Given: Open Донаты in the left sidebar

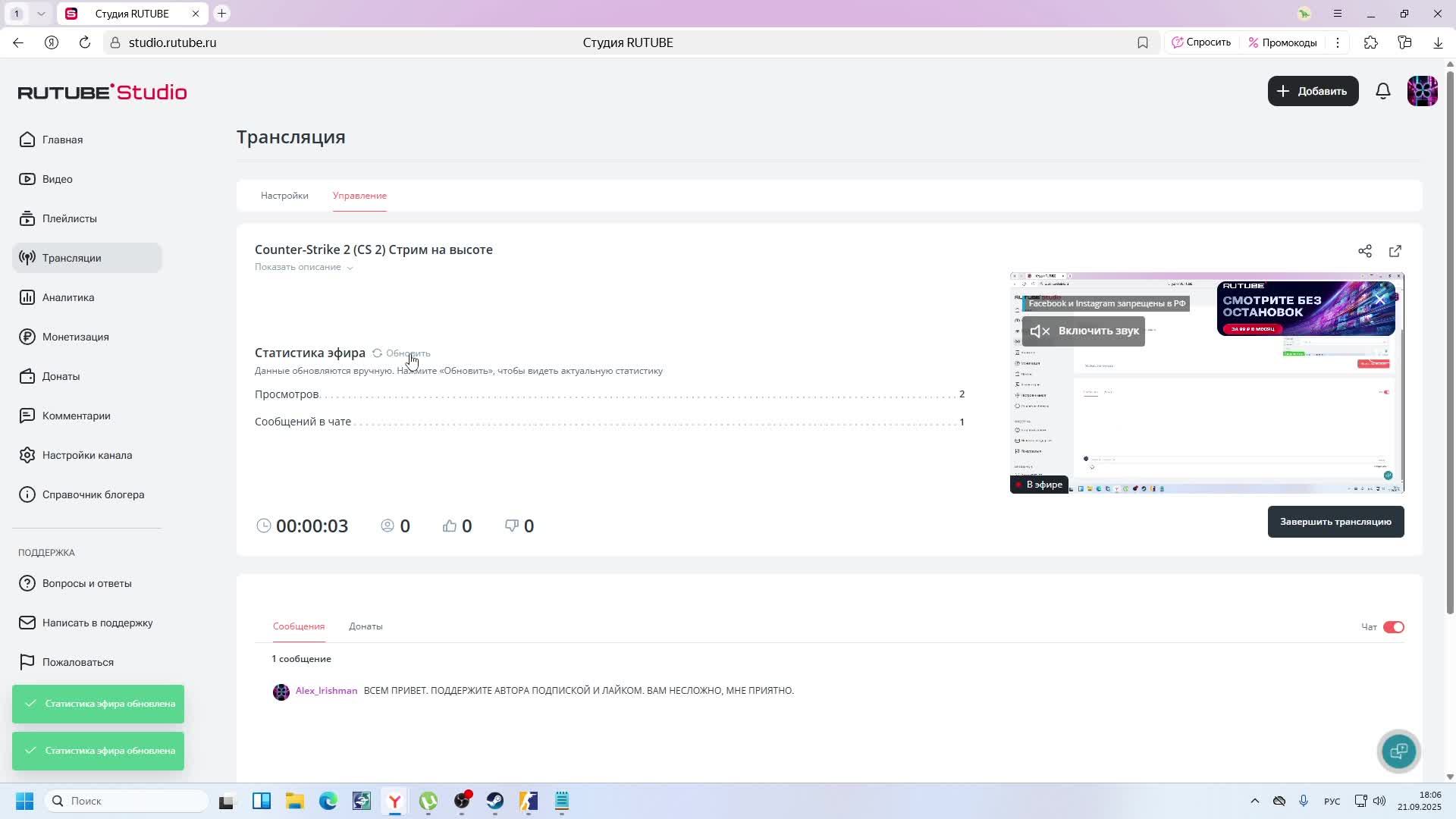Looking at the screenshot, I should pyautogui.click(x=61, y=376).
